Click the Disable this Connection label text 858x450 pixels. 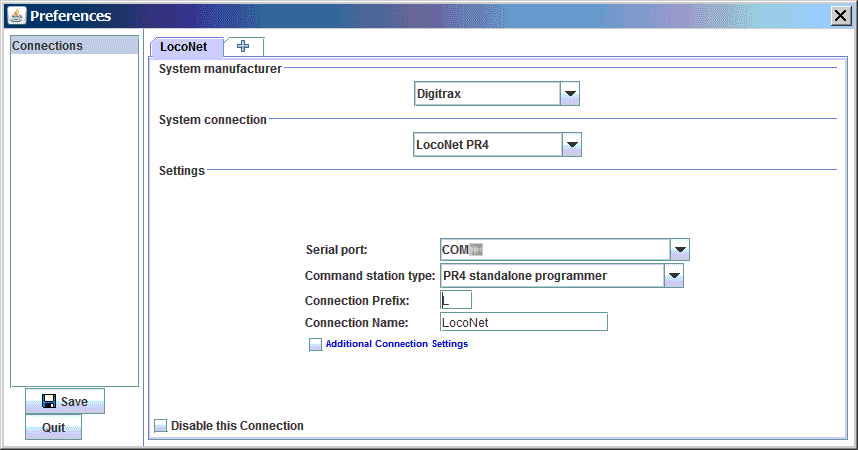coord(237,426)
